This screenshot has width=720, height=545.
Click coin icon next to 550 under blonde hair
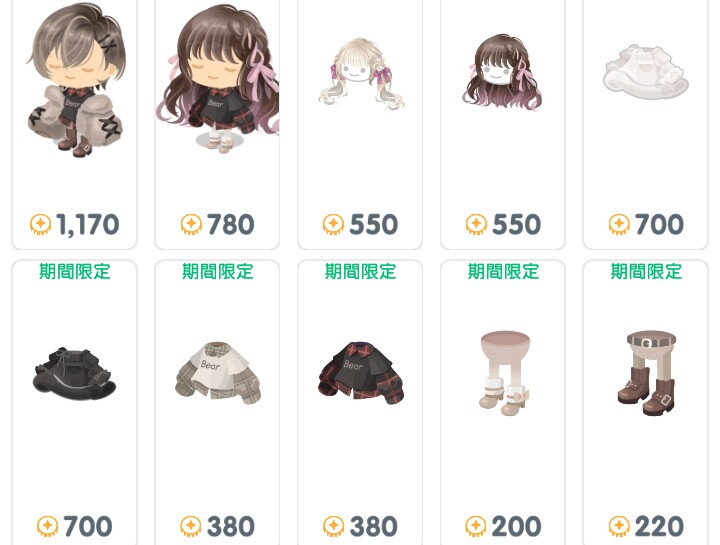point(333,225)
